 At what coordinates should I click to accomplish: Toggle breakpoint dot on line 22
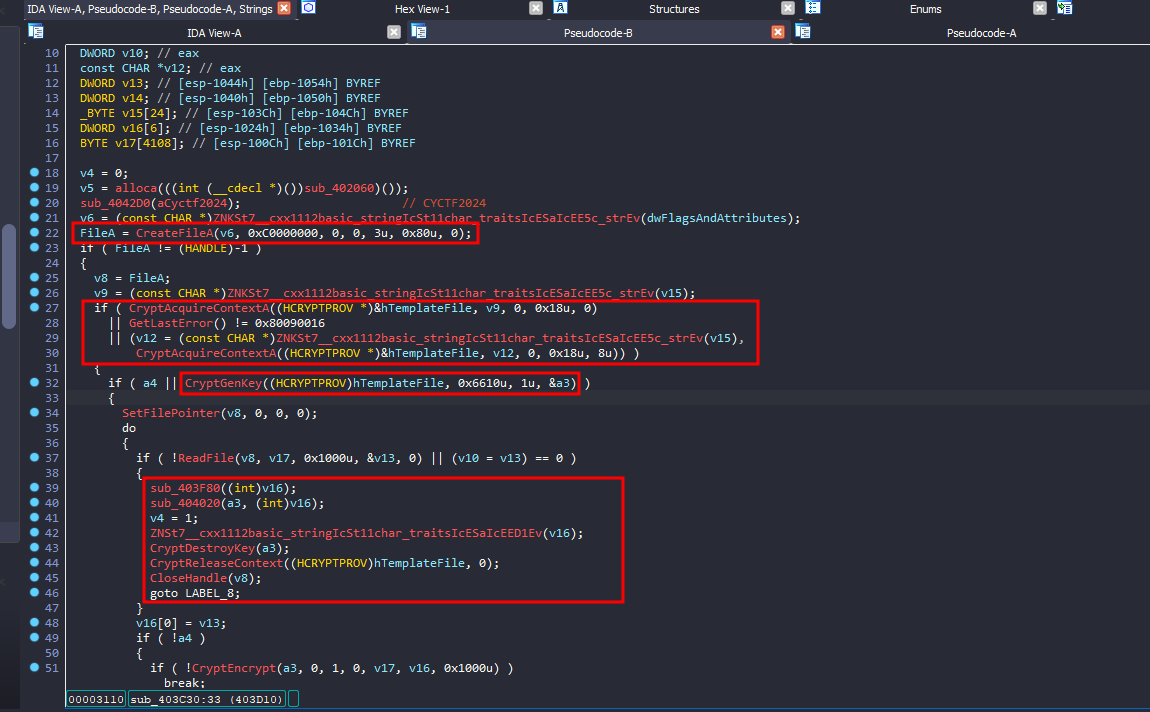pos(36,233)
